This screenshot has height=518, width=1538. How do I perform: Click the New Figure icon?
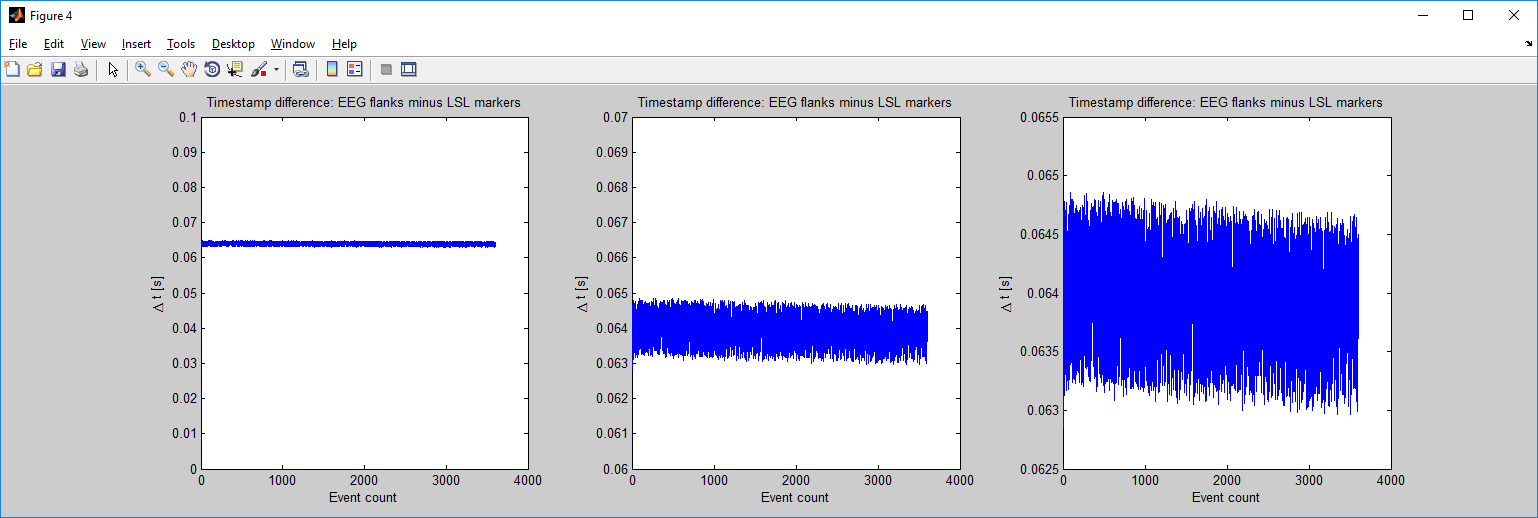(x=12, y=70)
